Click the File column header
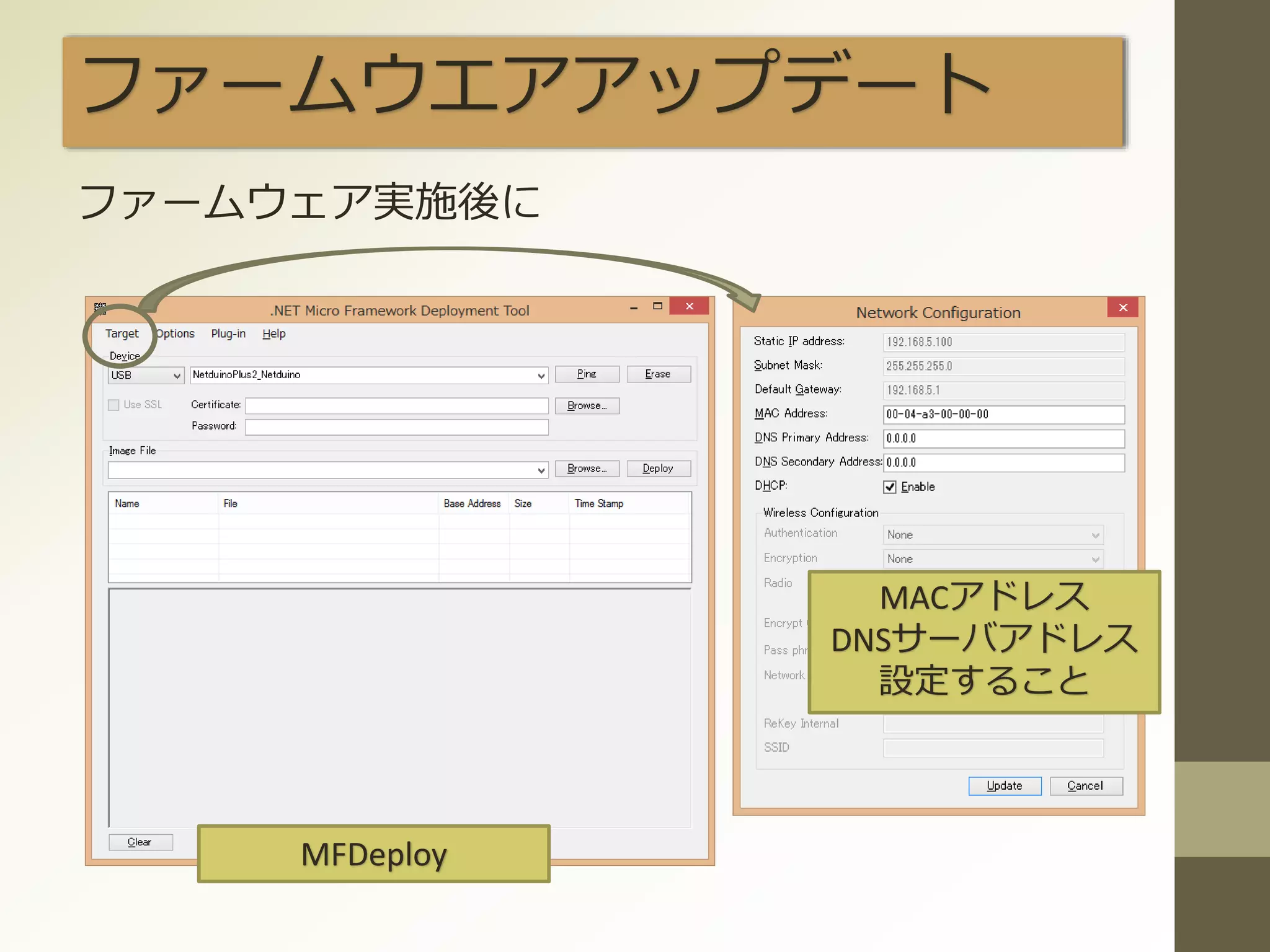This screenshot has height=952, width=1270. (329, 503)
